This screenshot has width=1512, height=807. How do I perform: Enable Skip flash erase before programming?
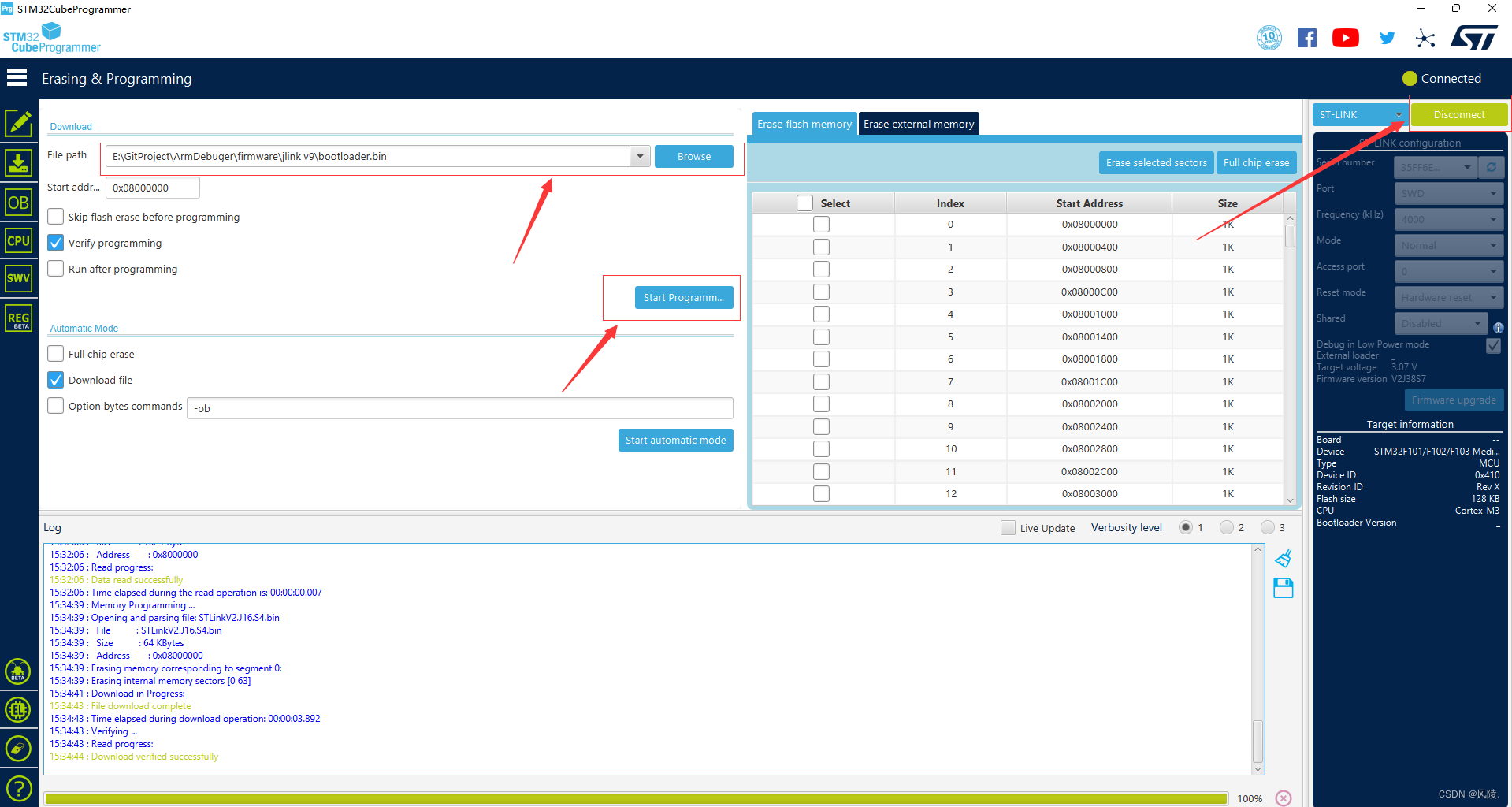56,217
